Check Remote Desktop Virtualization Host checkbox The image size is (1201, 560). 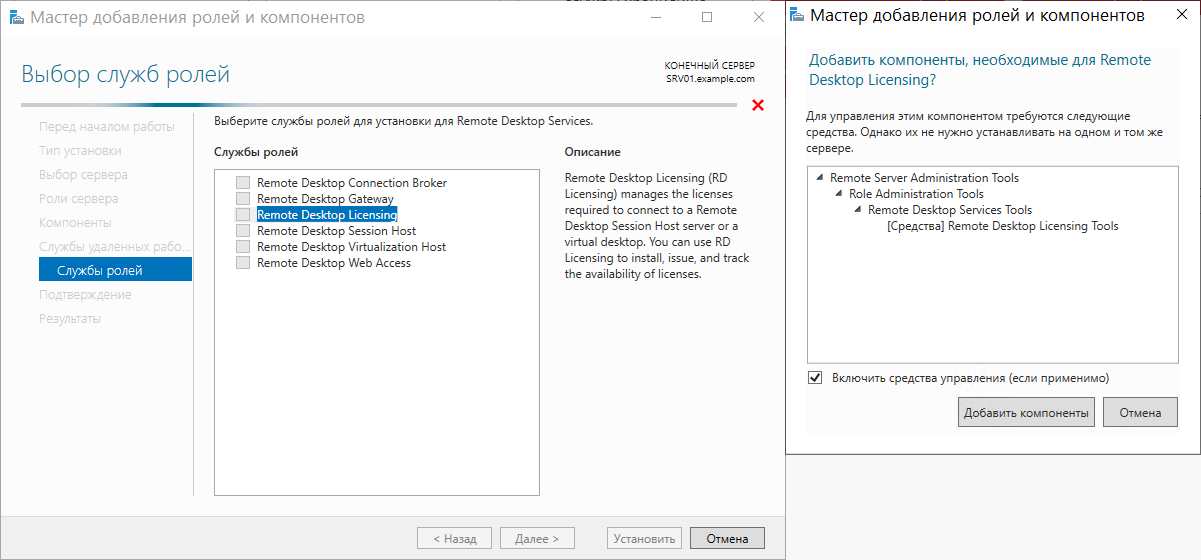[243, 247]
